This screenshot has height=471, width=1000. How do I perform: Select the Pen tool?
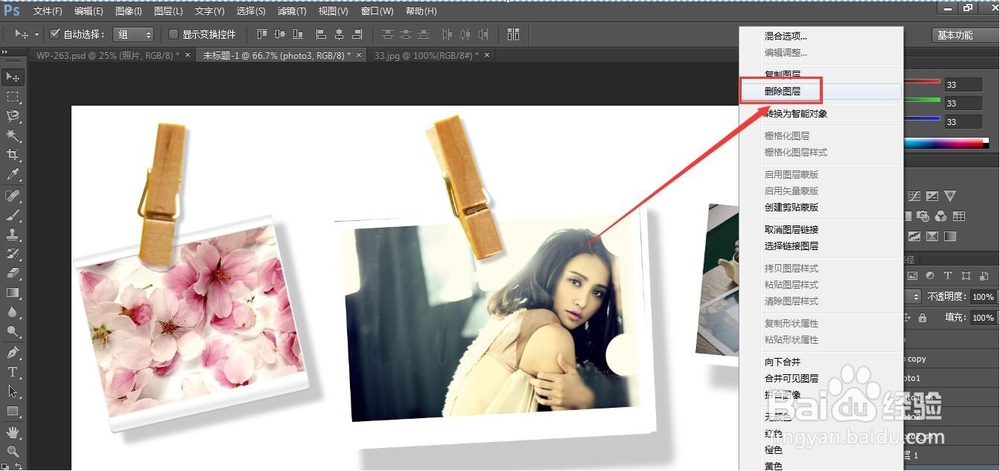[x=13, y=352]
